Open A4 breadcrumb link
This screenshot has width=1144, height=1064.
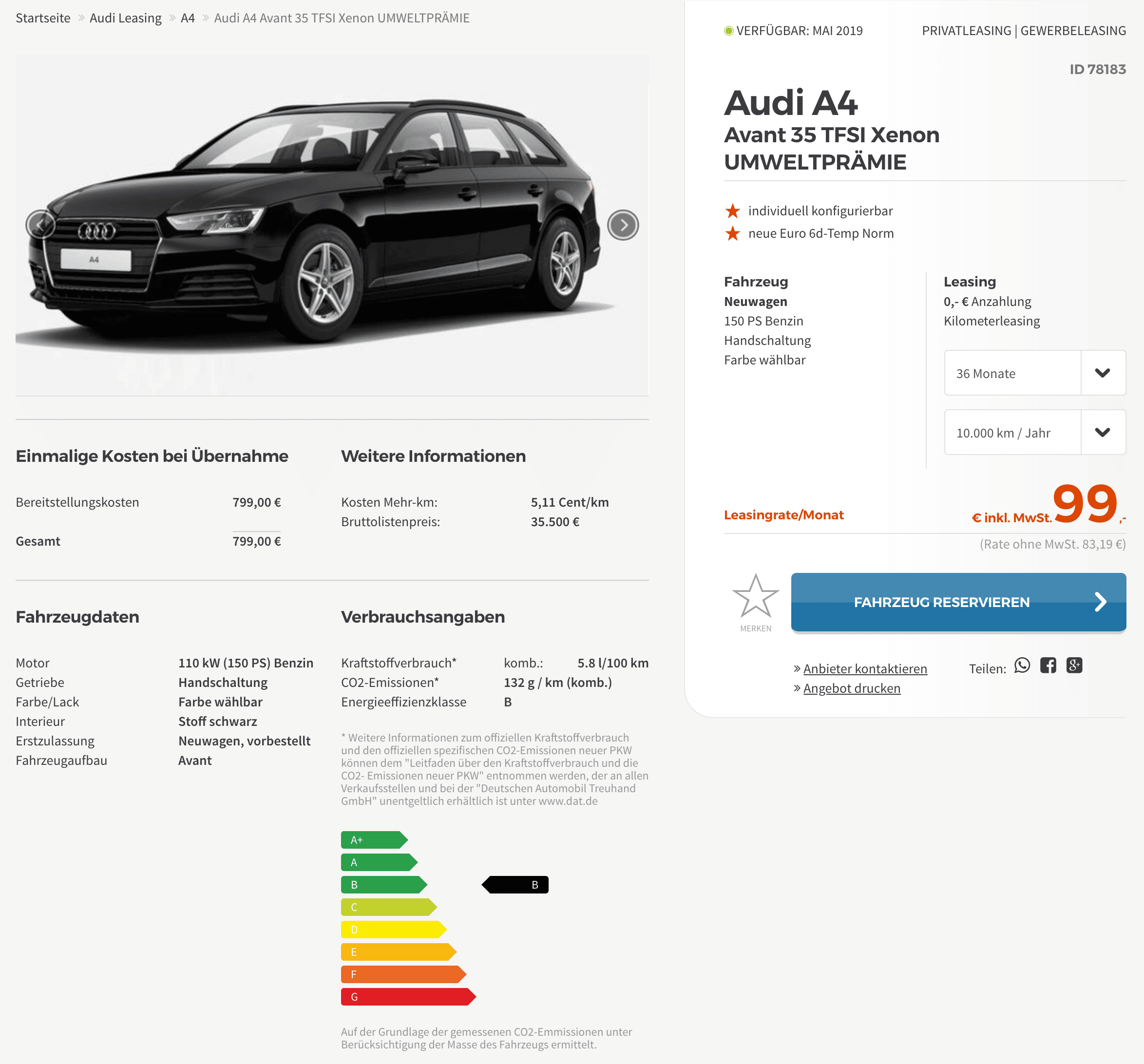click(188, 18)
